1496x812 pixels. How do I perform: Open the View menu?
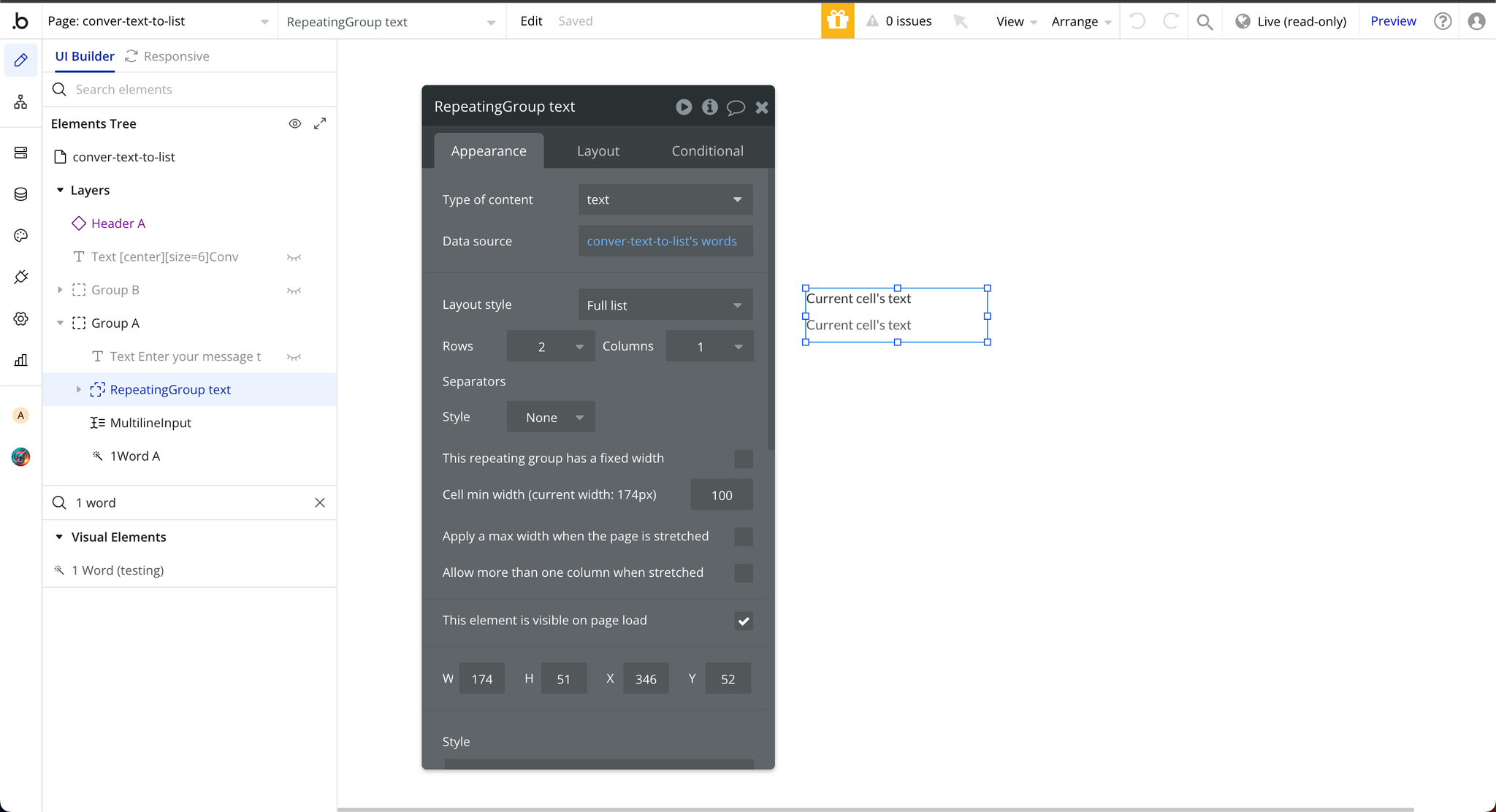point(1017,22)
